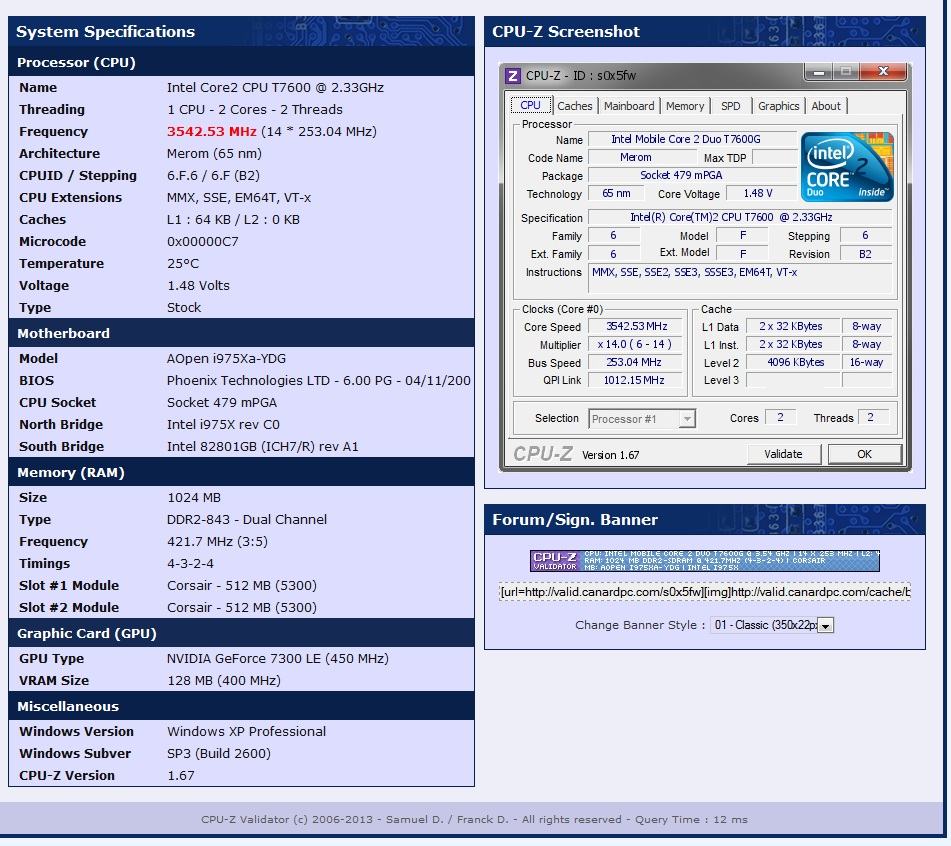Click the CPU-Z Screenshot panel header

(x=705, y=32)
